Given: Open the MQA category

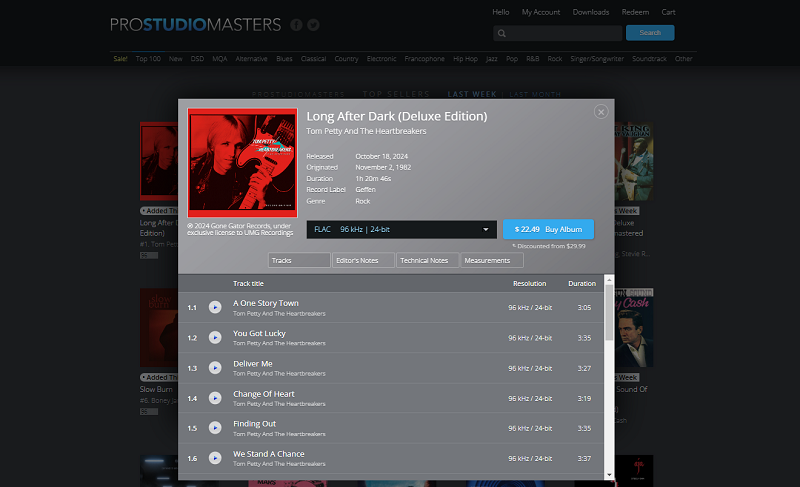Looking at the screenshot, I should click(x=220, y=59).
